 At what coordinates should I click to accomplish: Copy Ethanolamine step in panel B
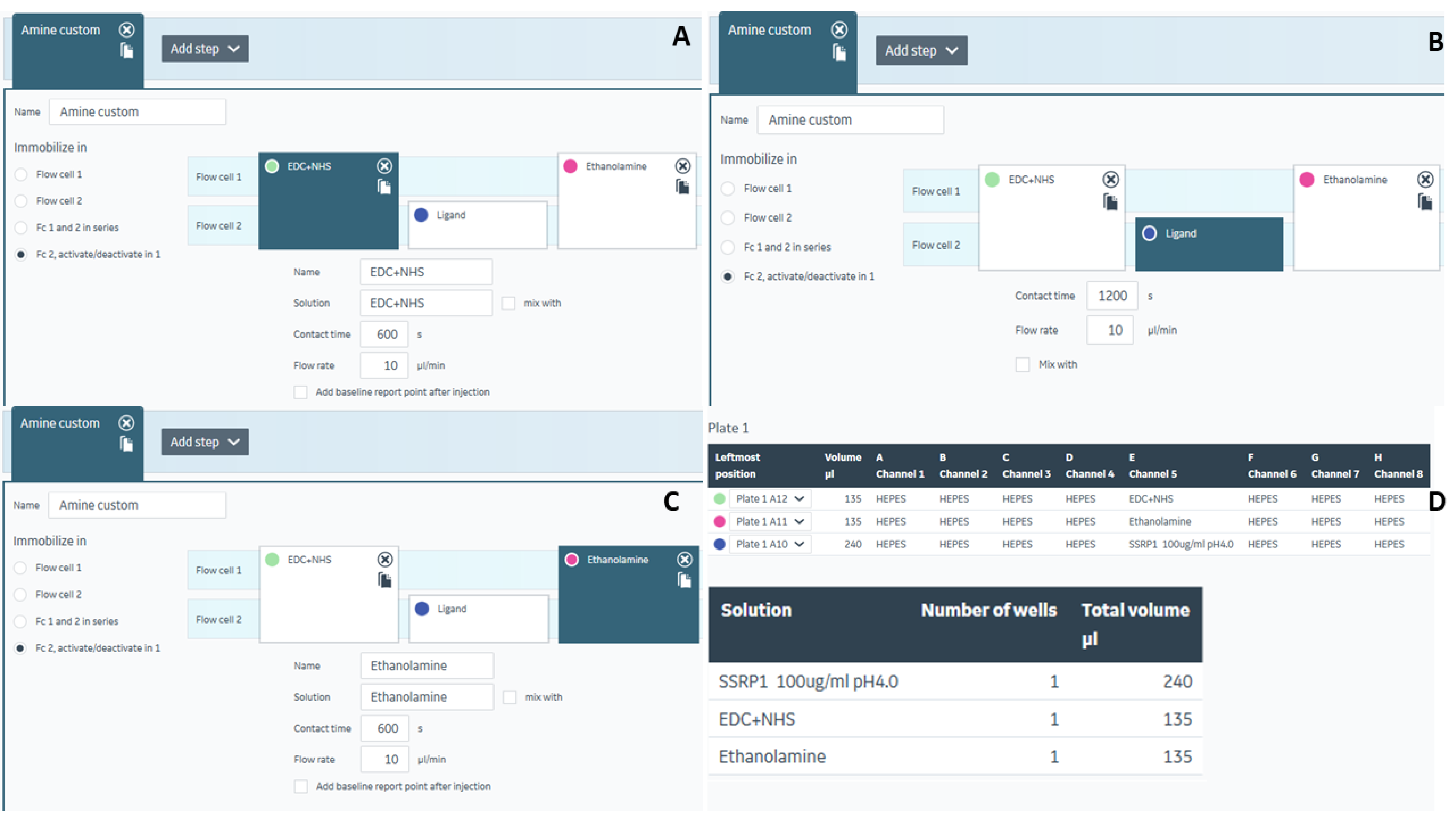[x=1425, y=202]
